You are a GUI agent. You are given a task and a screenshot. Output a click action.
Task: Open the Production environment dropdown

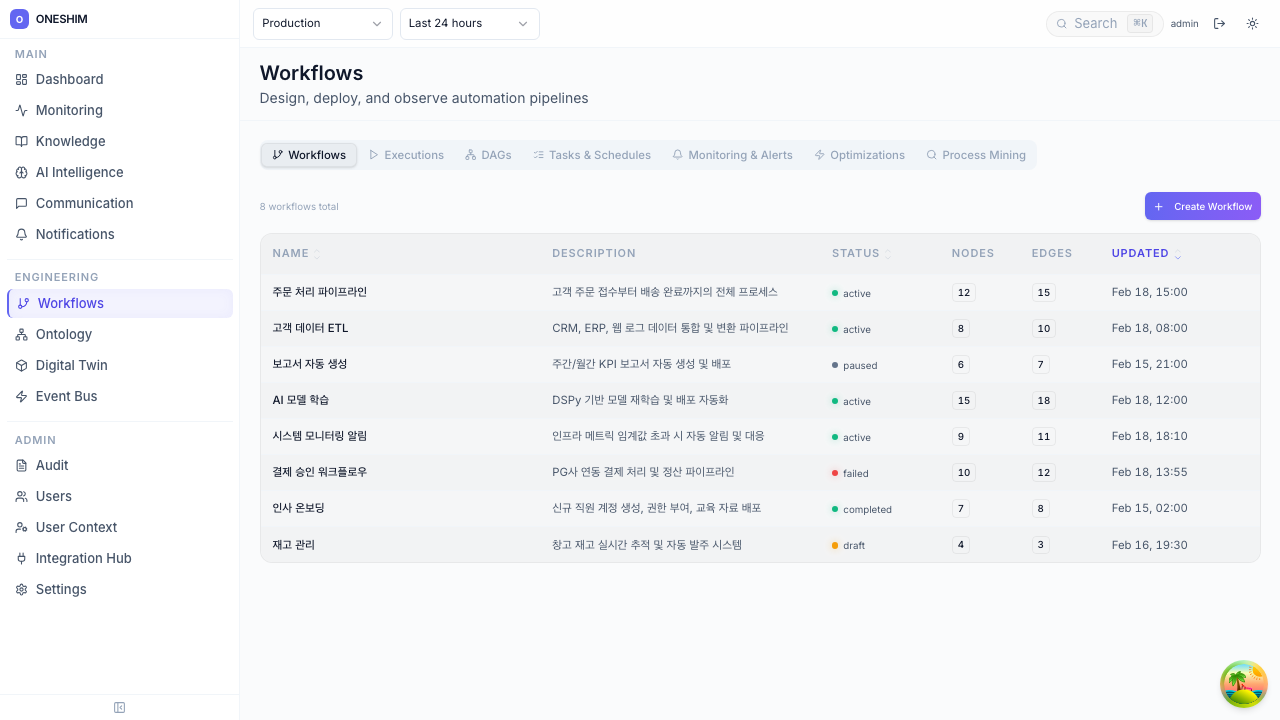tap(322, 23)
